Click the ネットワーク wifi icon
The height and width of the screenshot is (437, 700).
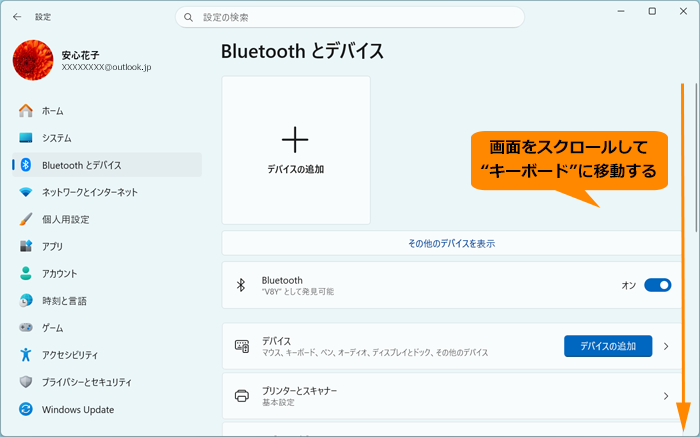point(26,192)
